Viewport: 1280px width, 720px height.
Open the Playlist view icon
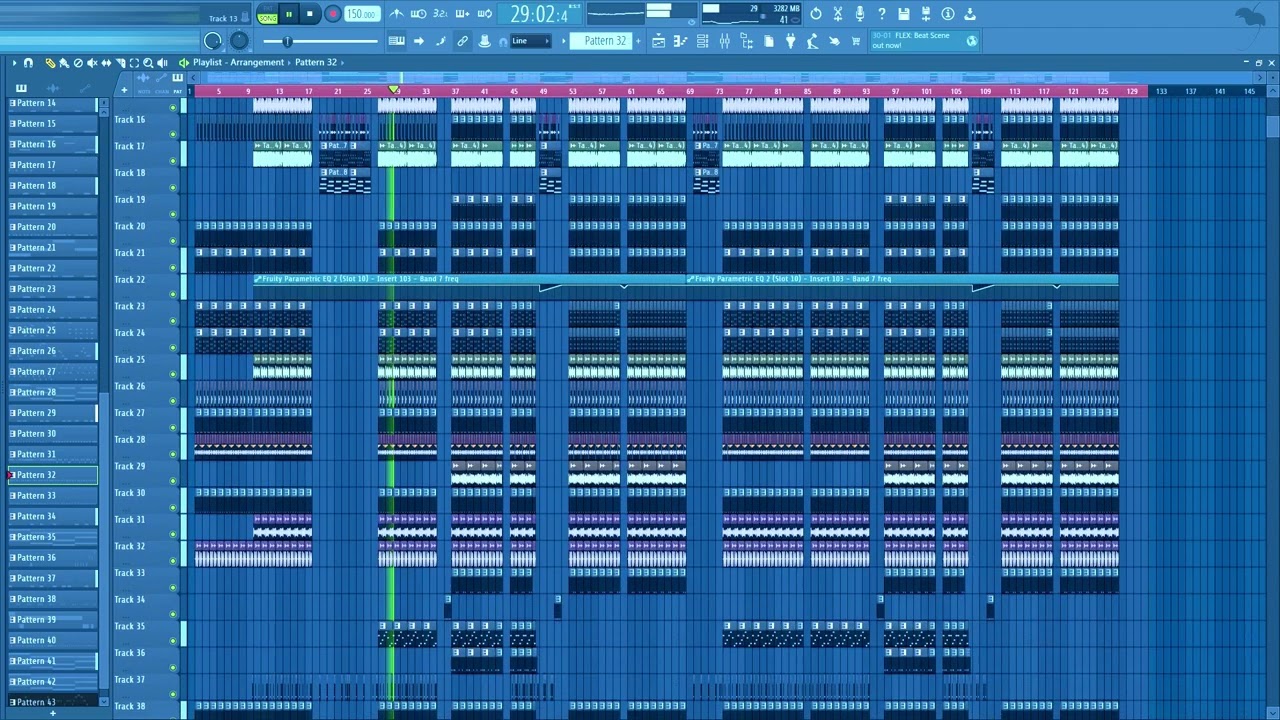click(x=658, y=41)
